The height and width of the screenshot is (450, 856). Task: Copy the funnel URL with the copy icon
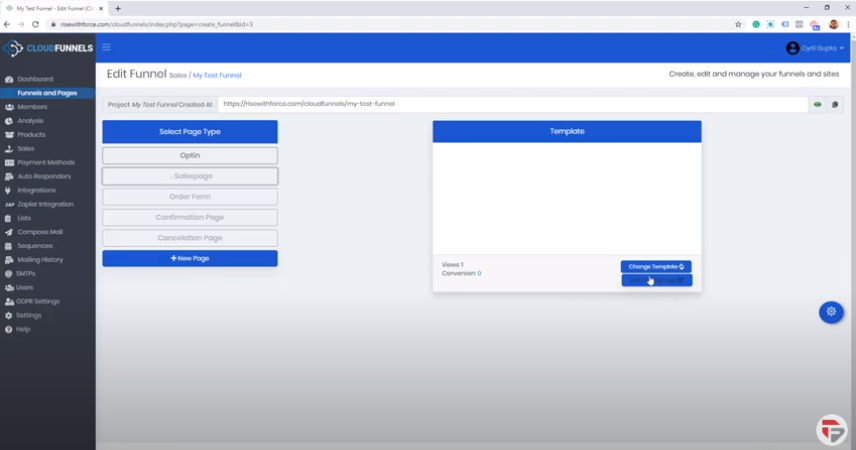coord(835,104)
